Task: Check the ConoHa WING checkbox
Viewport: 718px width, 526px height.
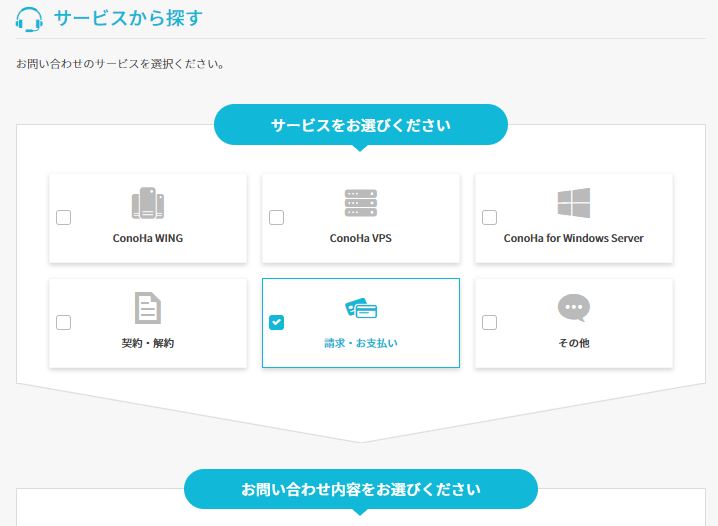Action: (x=63, y=217)
